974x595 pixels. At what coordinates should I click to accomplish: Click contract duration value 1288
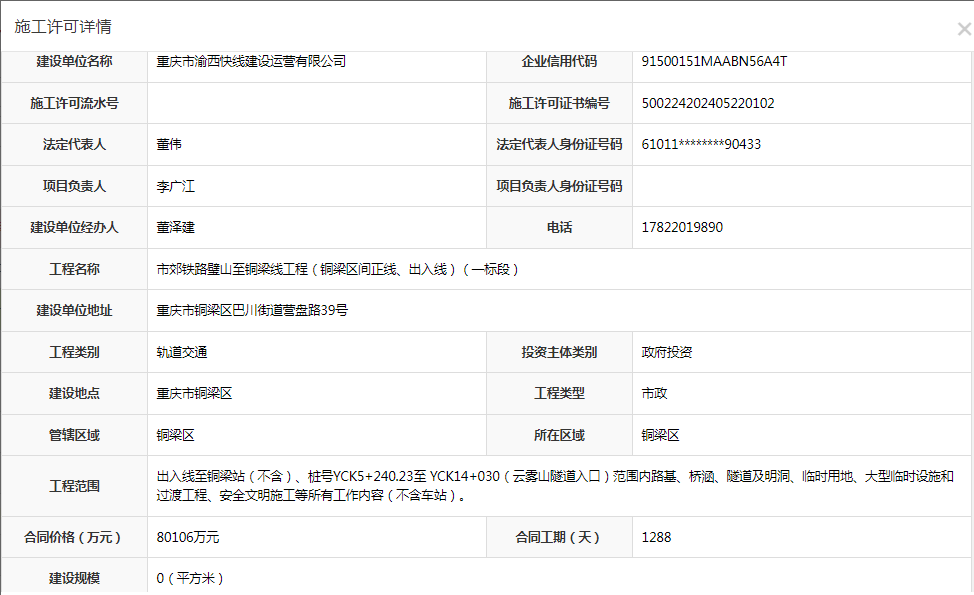[x=656, y=537]
